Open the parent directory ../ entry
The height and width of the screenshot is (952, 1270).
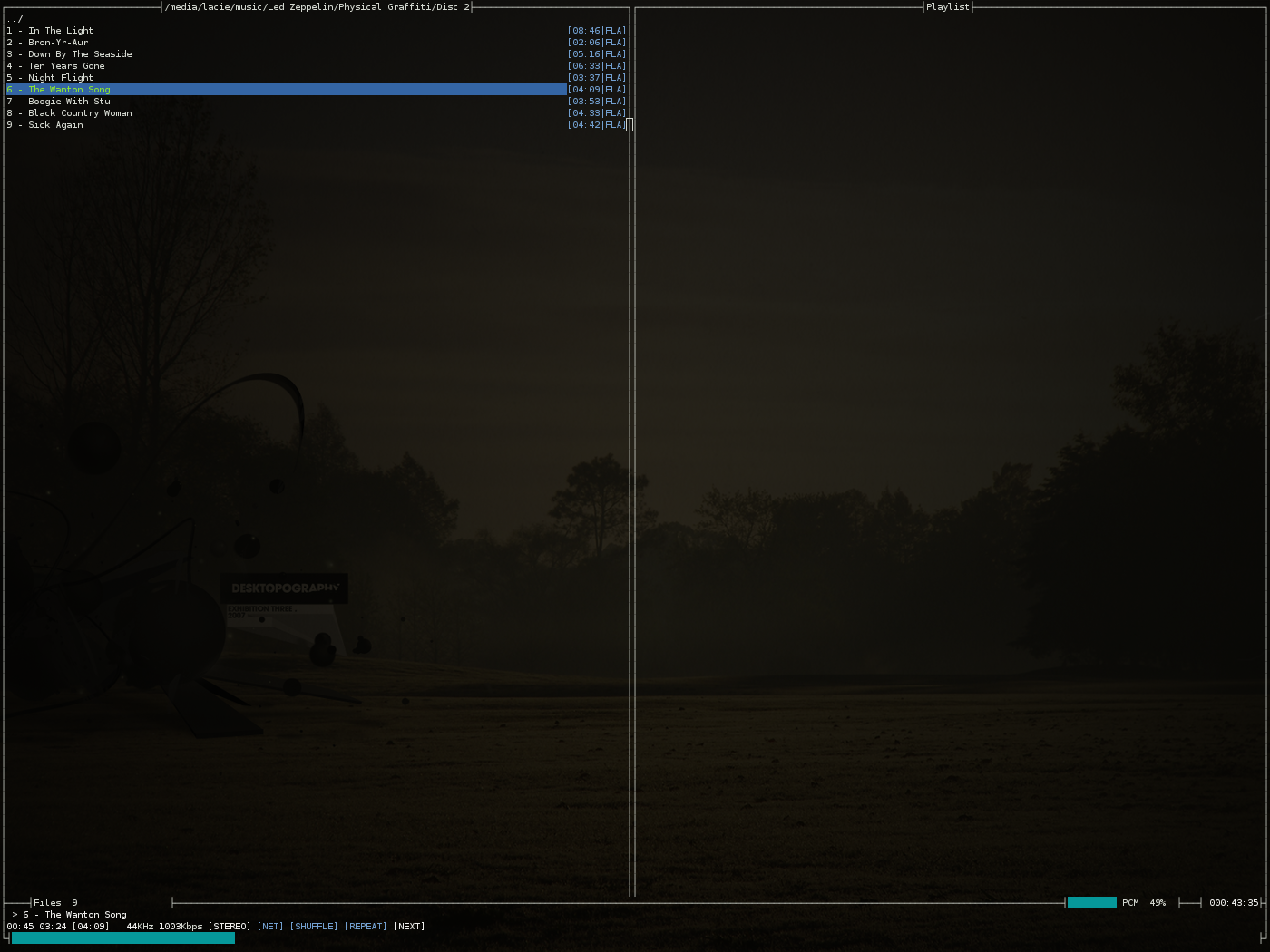15,19
